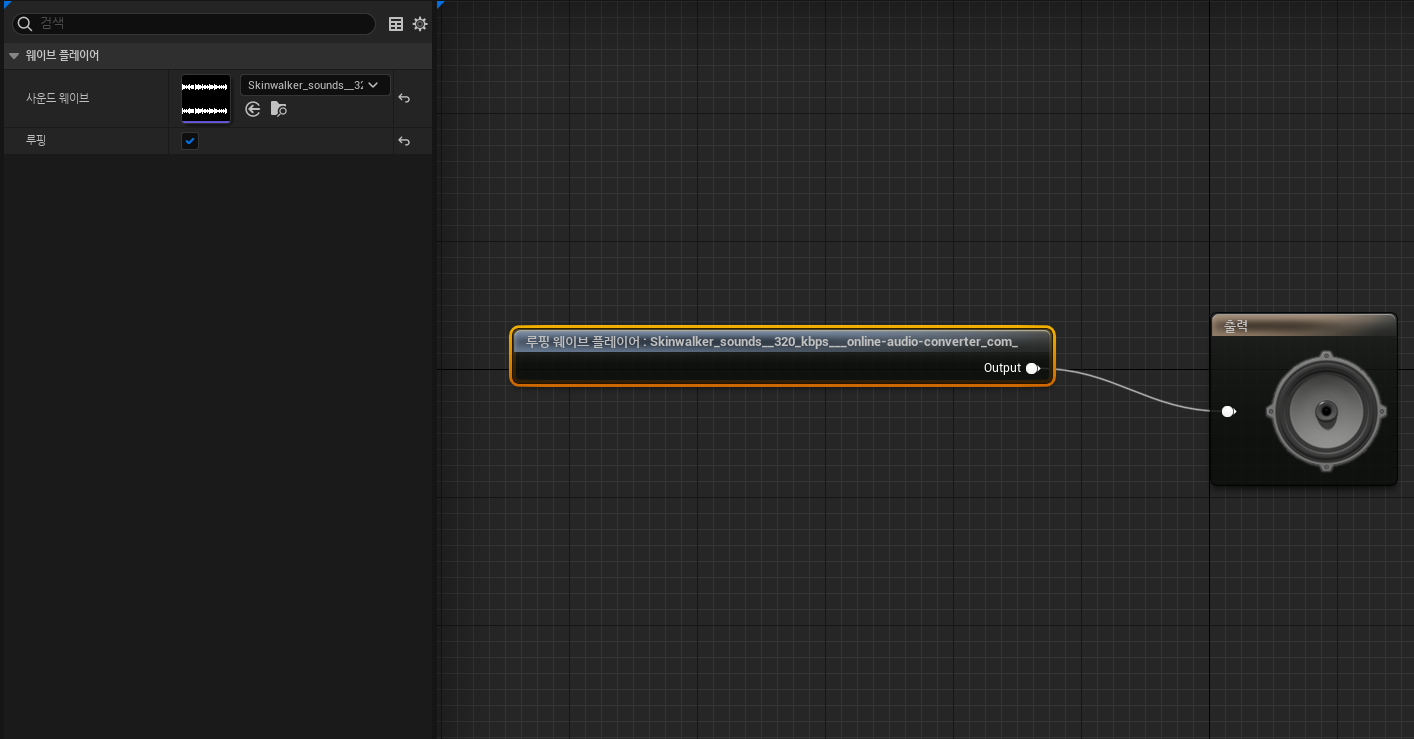Browse to asset in content browser icon

click(279, 109)
